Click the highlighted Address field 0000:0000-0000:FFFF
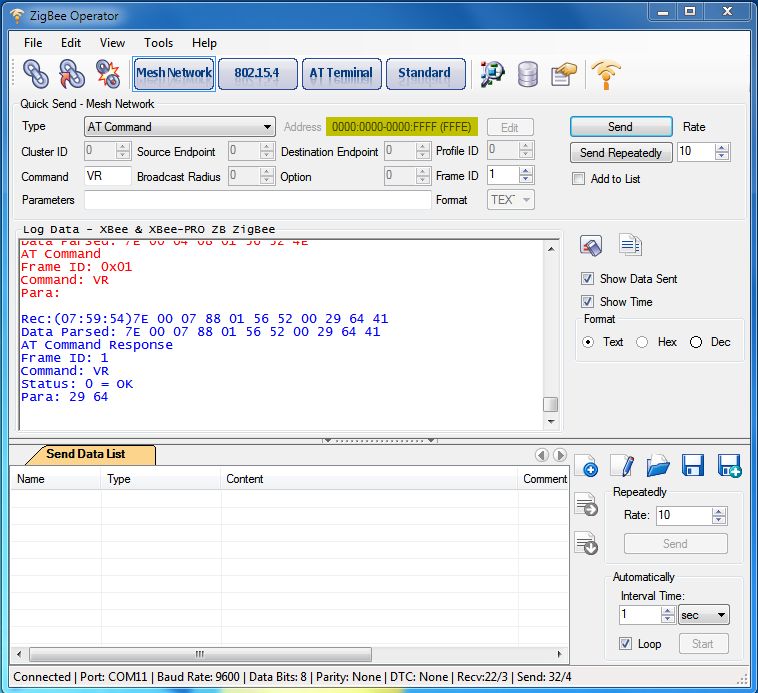758x693 pixels. (x=402, y=127)
